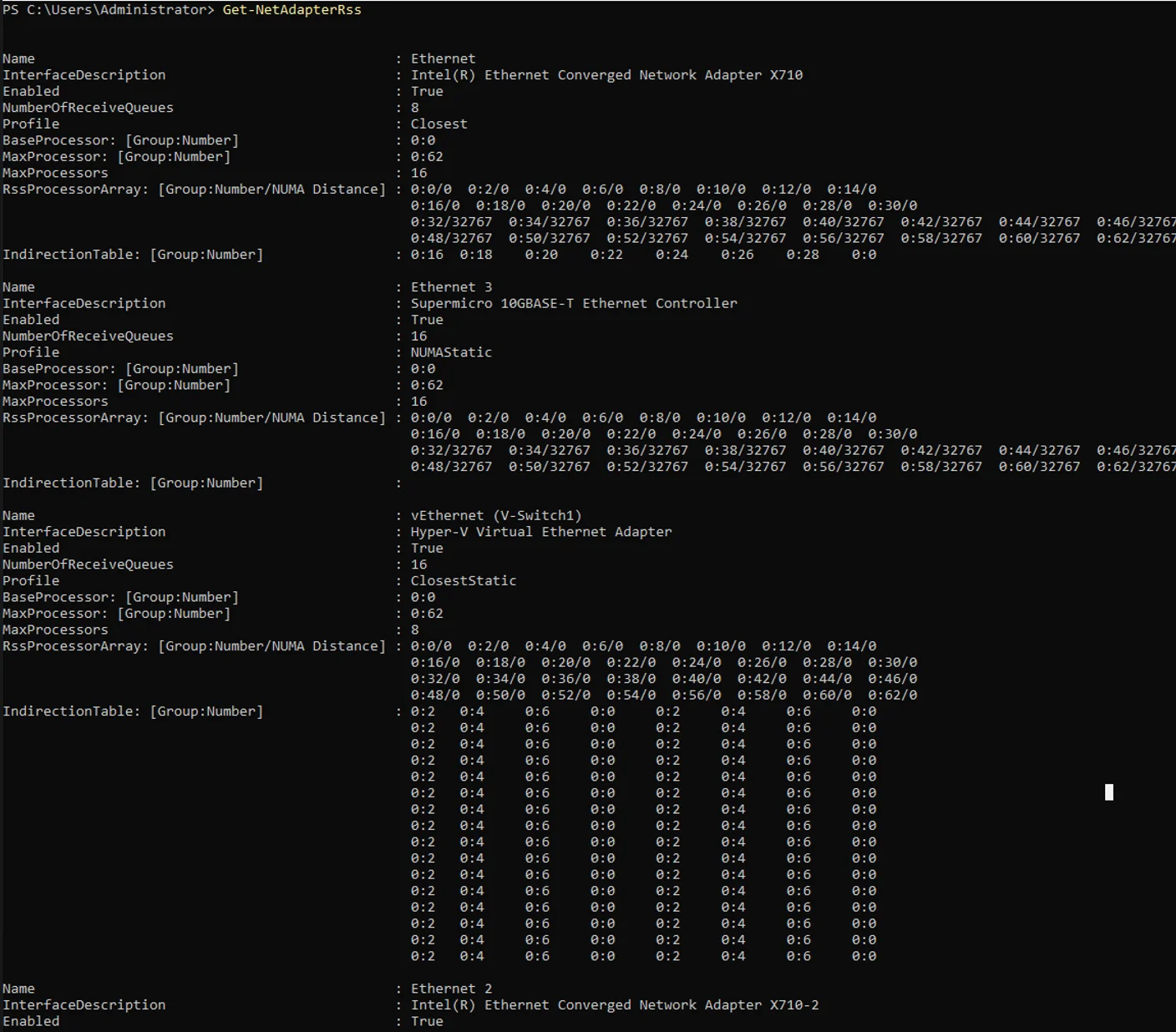Click NumberOfReceiveQueues value 16 under Ethernet 3
Viewport: 1176px width, 1032px height.
[x=418, y=336]
